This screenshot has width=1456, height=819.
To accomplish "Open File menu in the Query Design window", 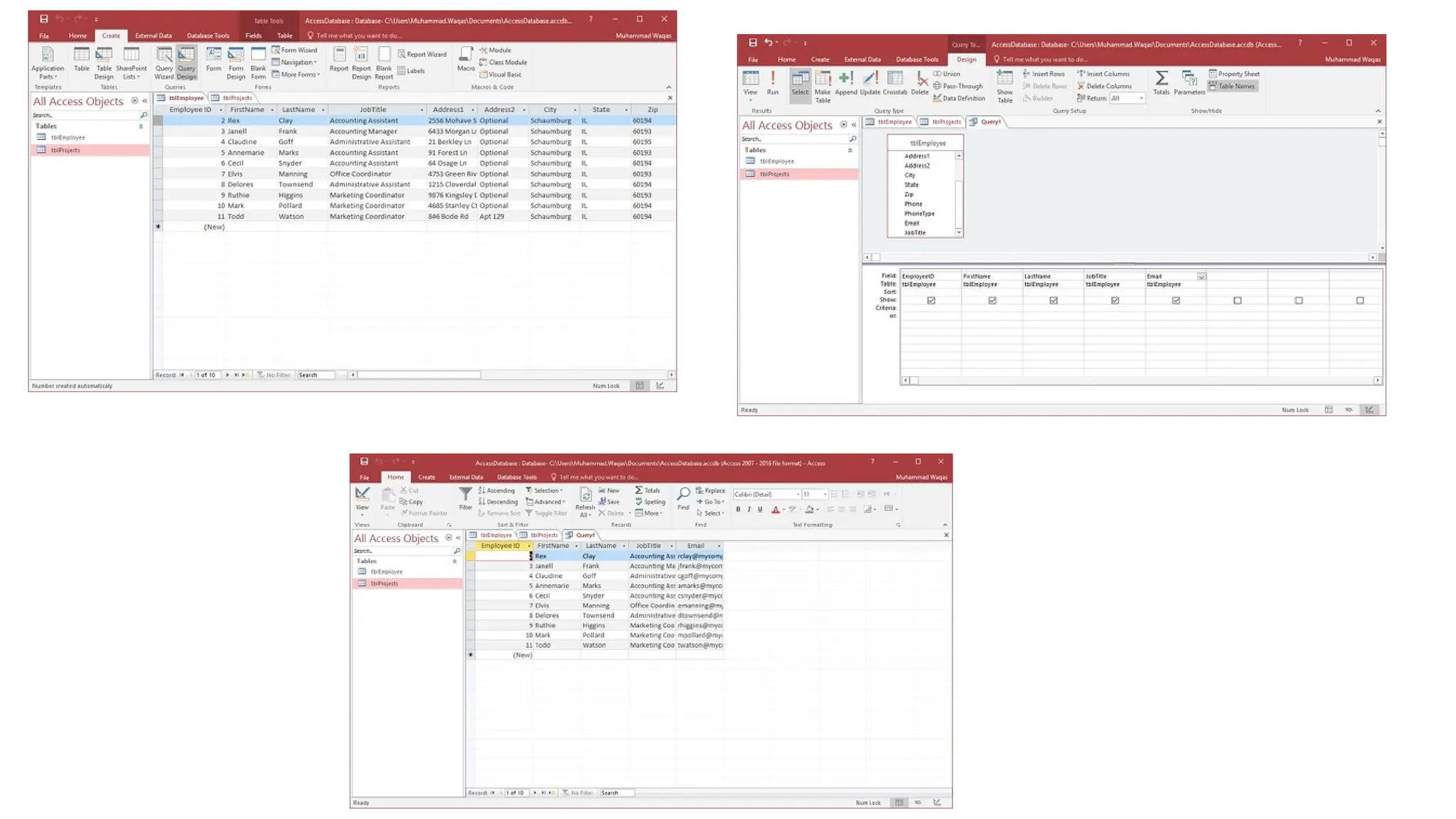I will 753,60.
